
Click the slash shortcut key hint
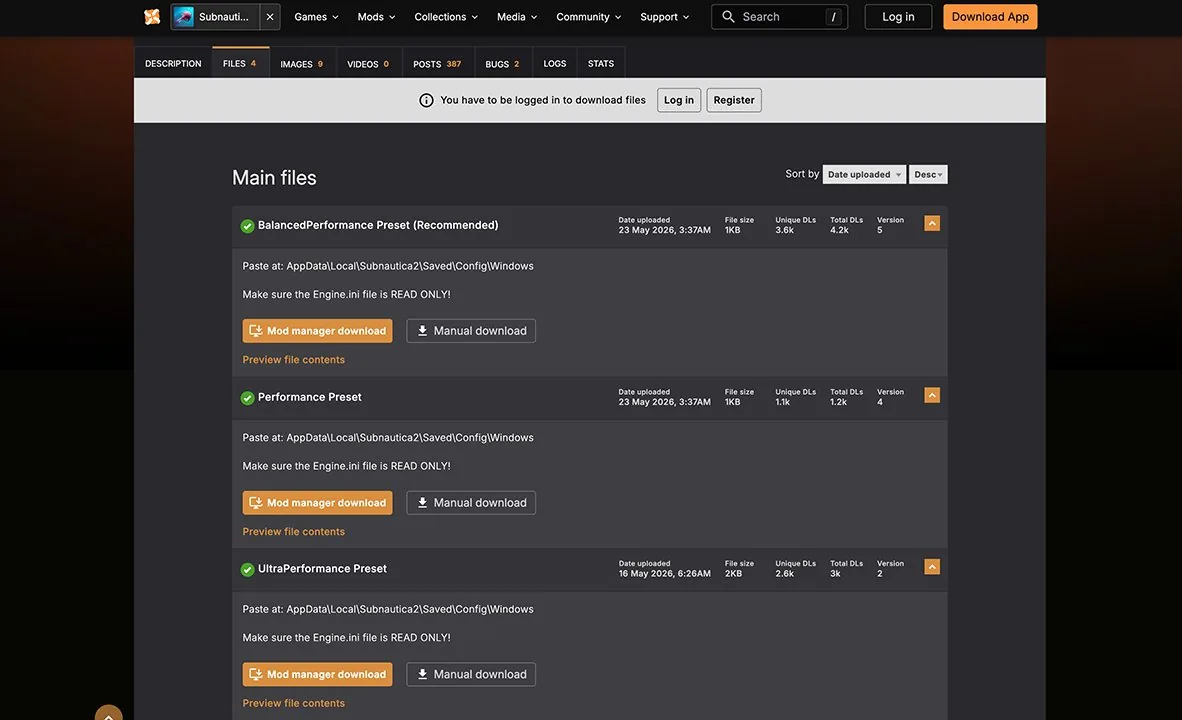coord(833,17)
